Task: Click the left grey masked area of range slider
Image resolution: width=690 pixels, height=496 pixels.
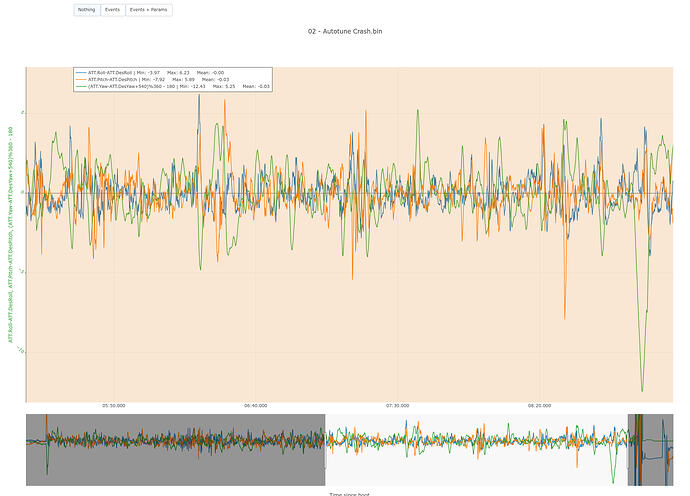Action: [x=176, y=449]
